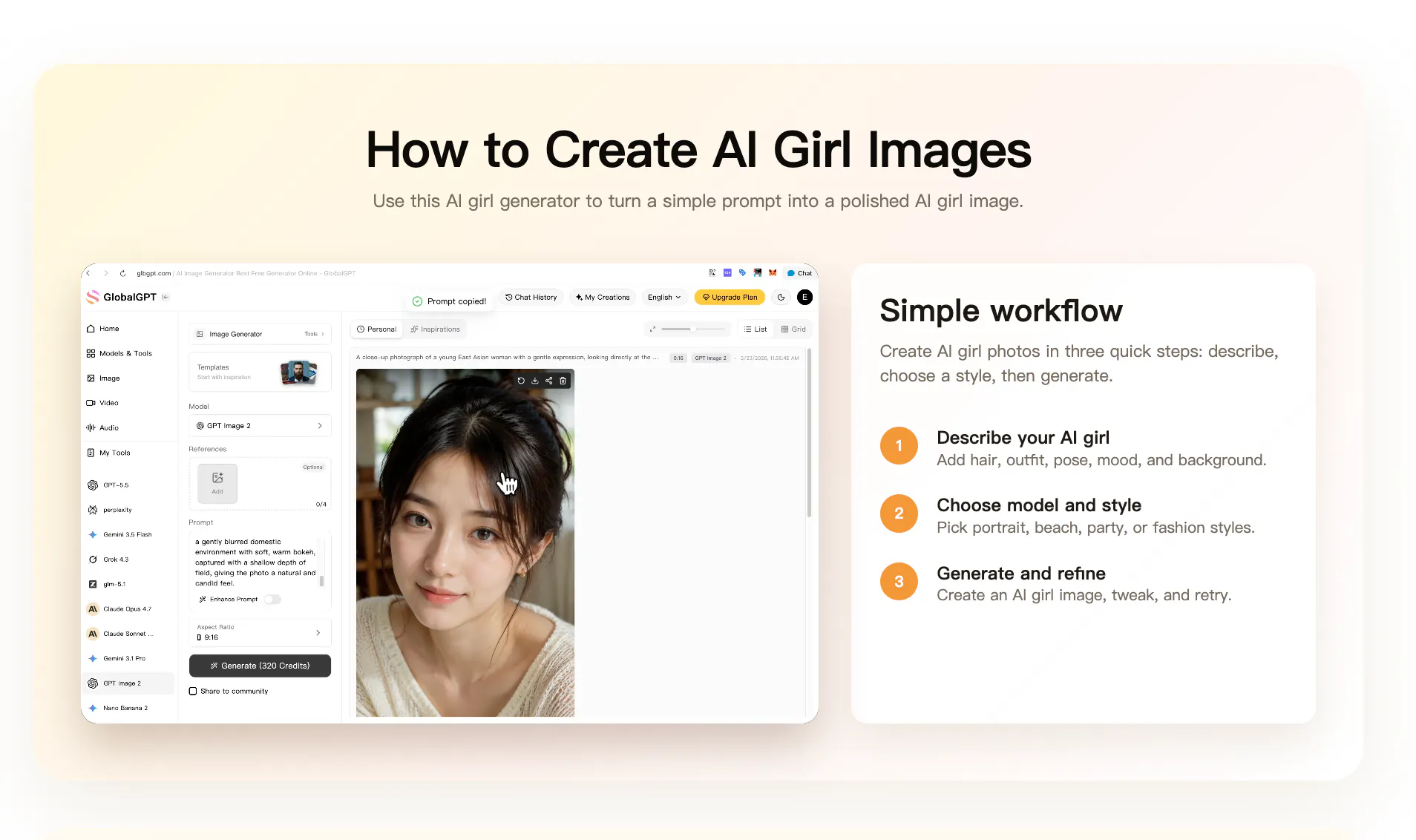The image size is (1416, 840).
Task: Click the expand icon beside size slider
Action: click(652, 329)
